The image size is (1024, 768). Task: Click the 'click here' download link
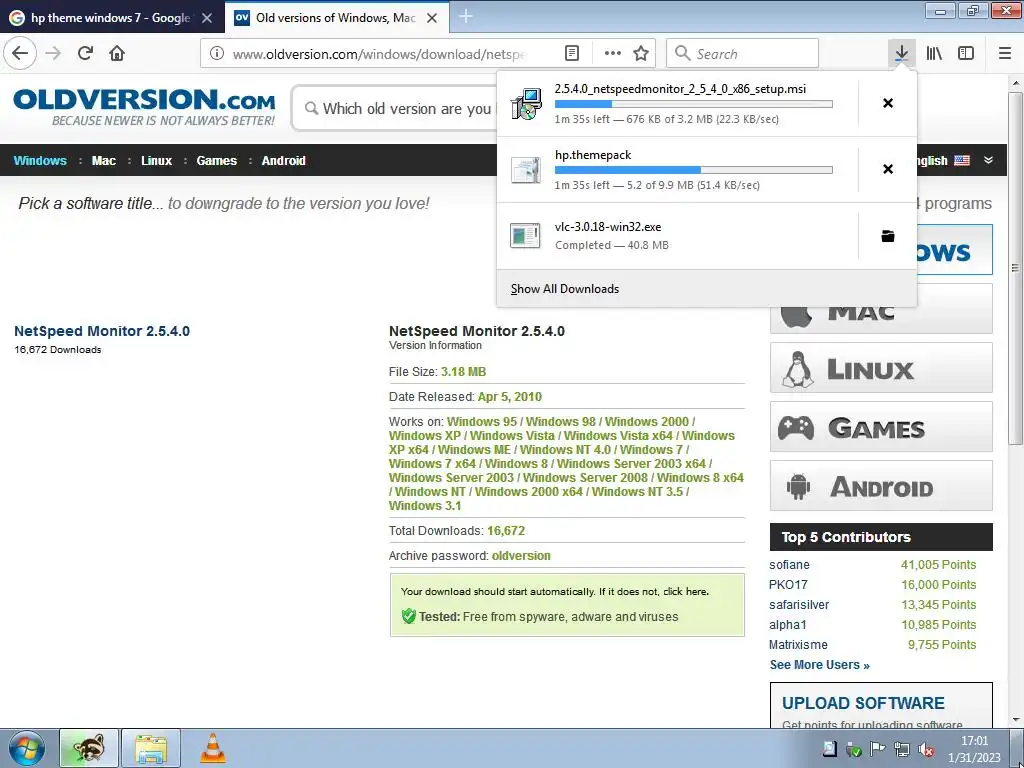pyautogui.click(x=684, y=592)
